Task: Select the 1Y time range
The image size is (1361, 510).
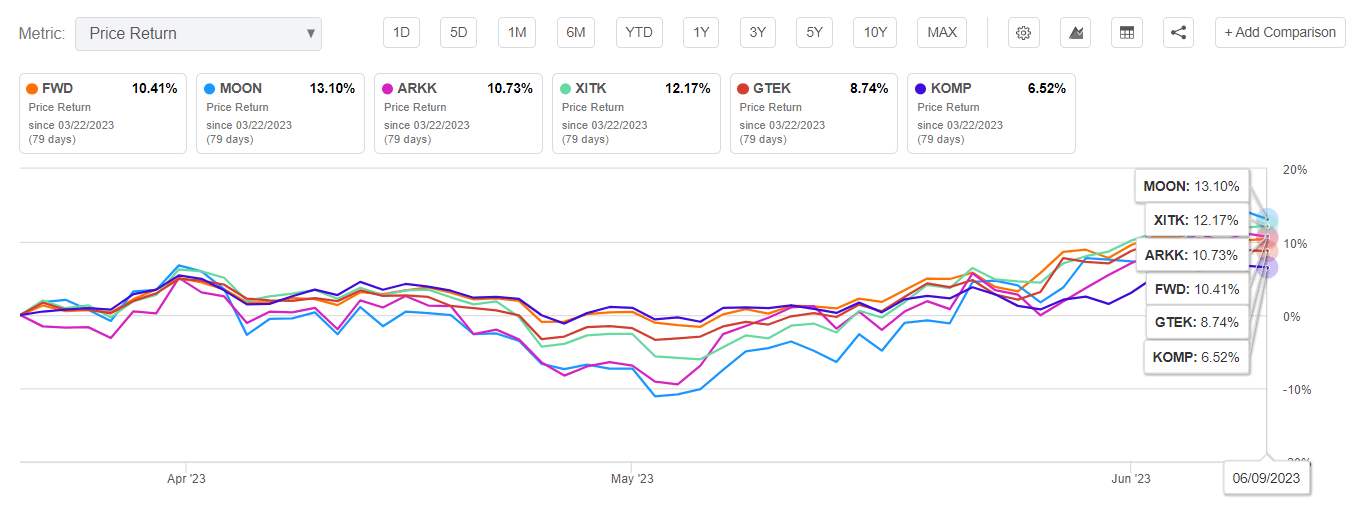Action: pos(701,32)
